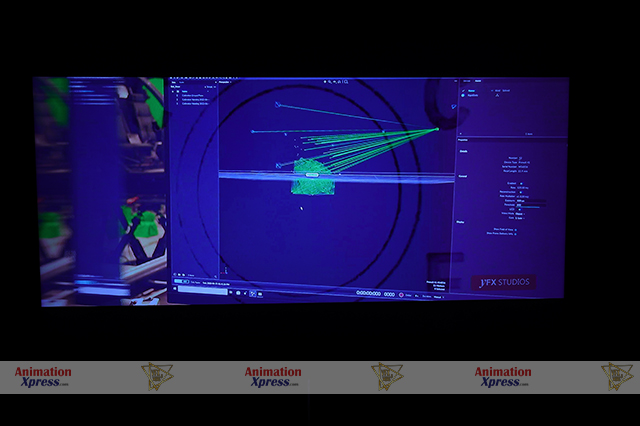Open the Video Mode dropdown

coord(520,212)
